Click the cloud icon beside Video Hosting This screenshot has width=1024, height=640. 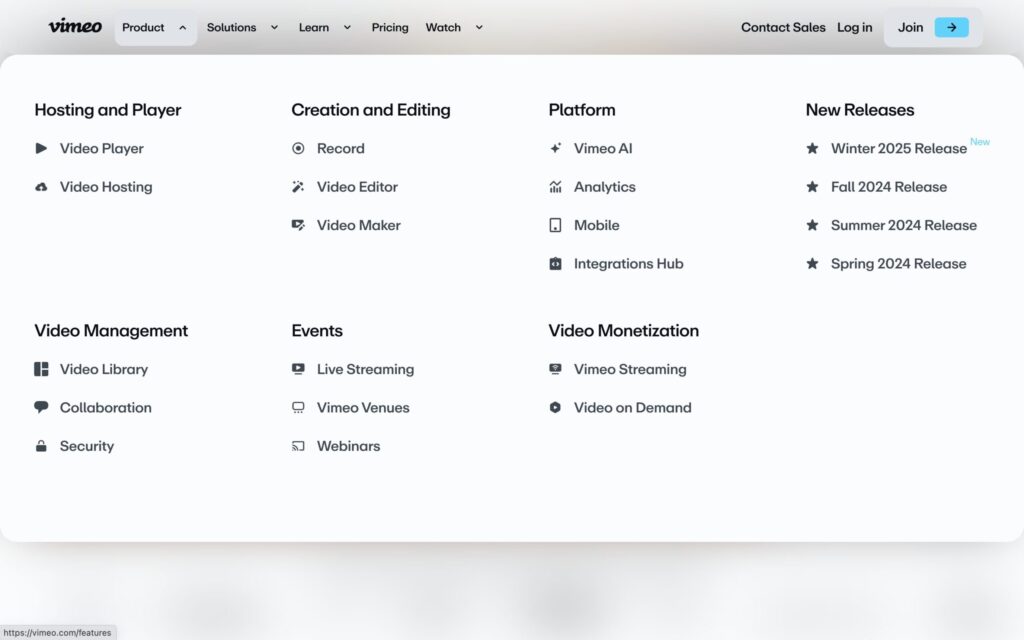[x=41, y=187]
